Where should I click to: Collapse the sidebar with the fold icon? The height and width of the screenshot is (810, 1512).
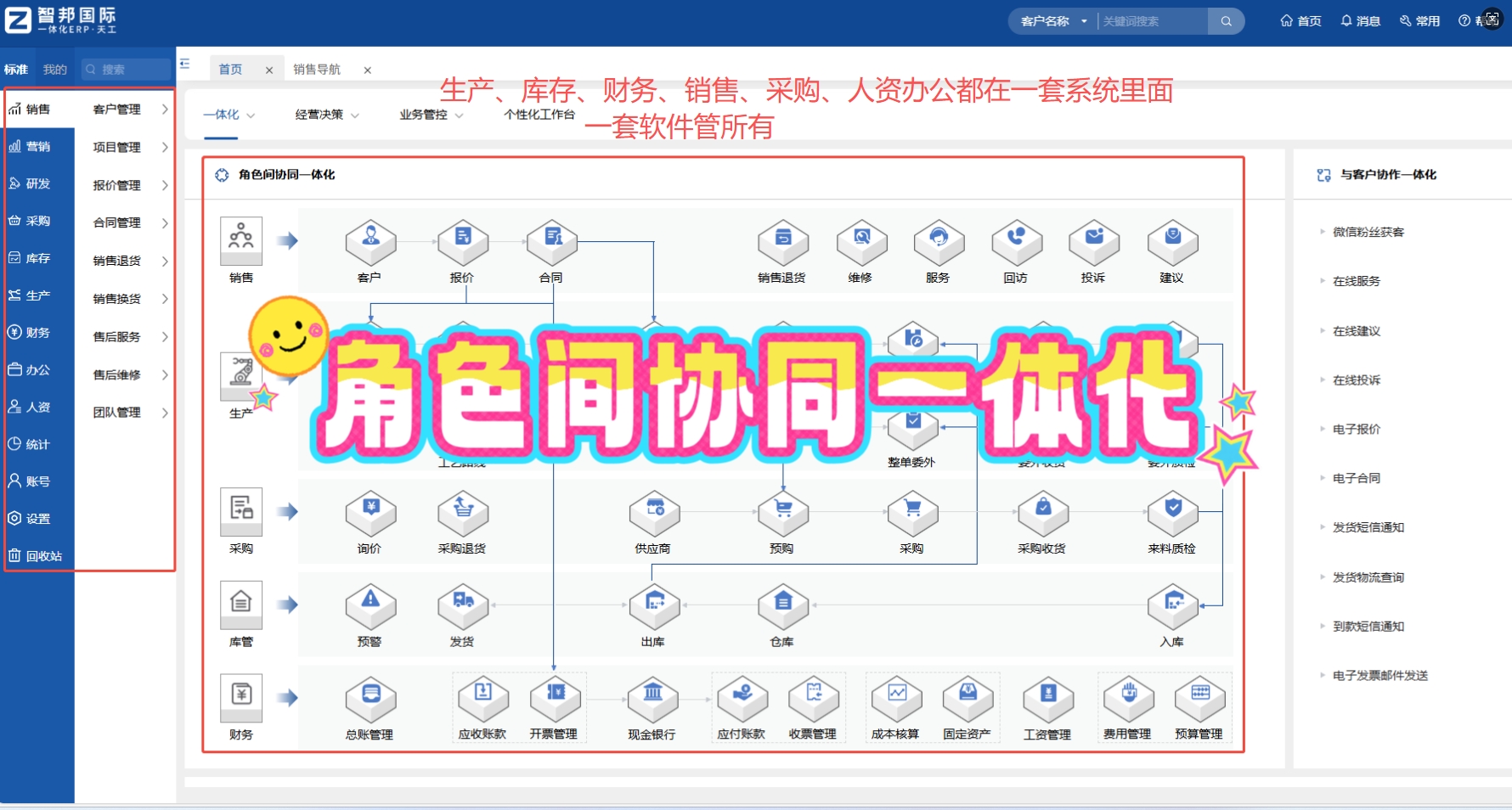point(184,64)
